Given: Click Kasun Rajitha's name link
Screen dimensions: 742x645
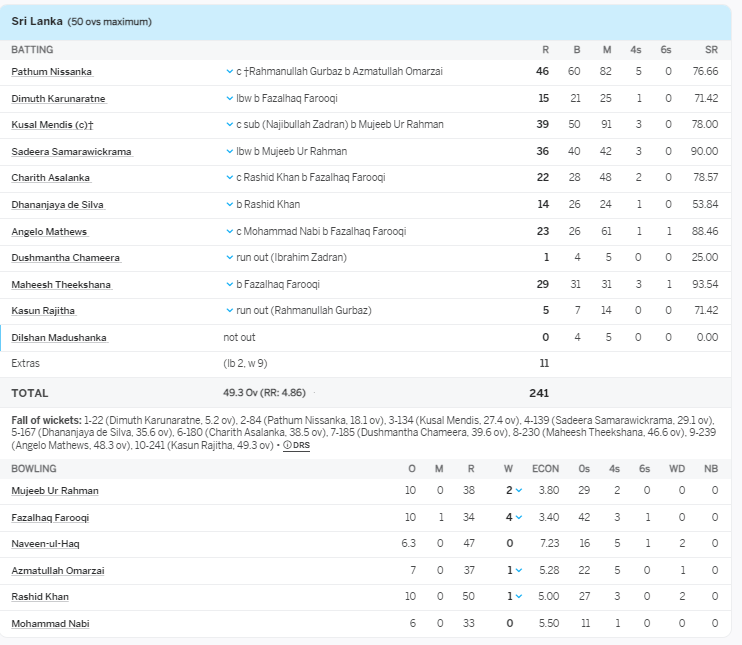Looking at the screenshot, I should click(x=43, y=311).
